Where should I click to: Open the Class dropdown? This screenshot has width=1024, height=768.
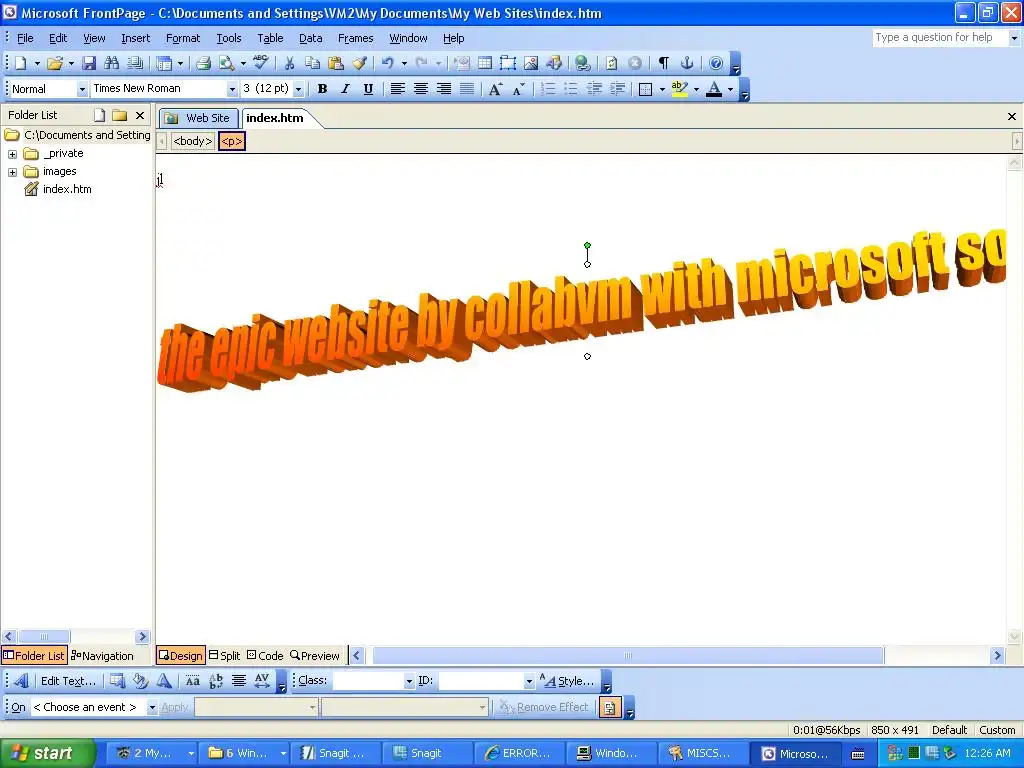409,681
